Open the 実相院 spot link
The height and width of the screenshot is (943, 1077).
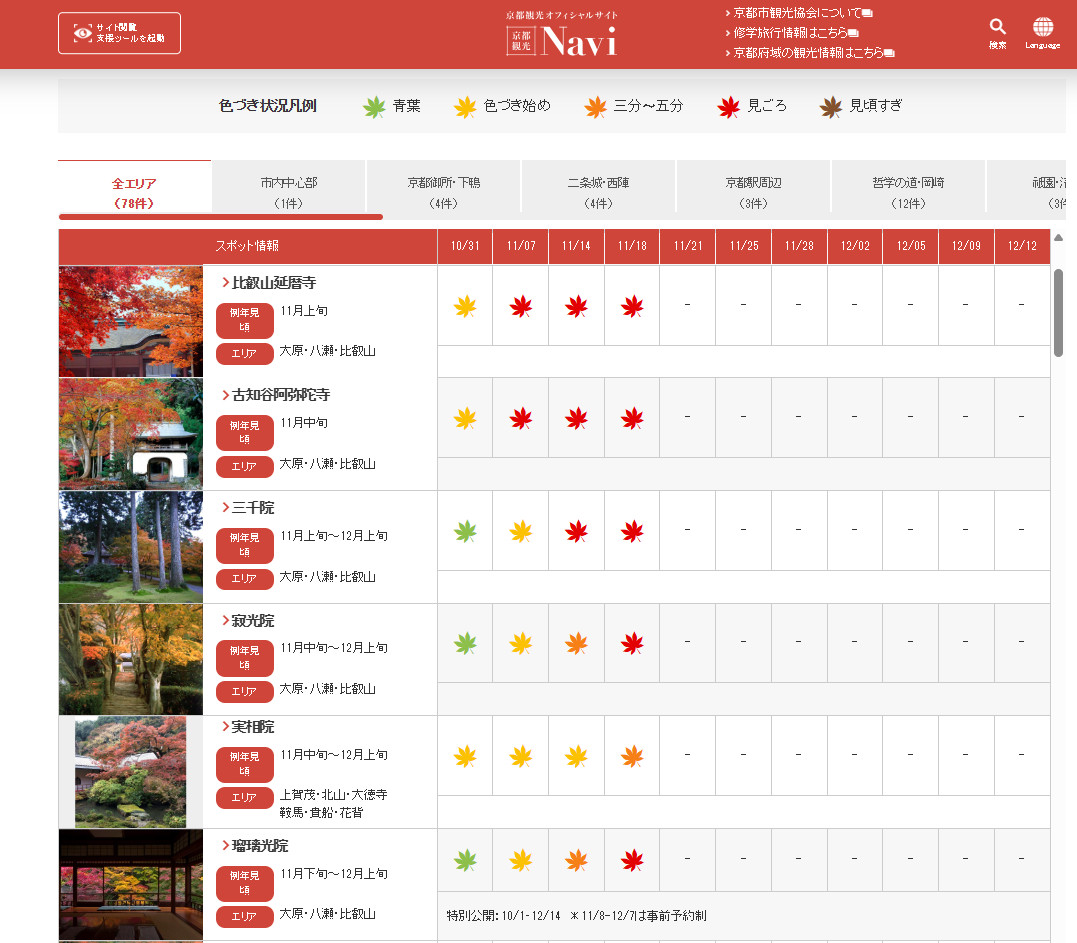coord(252,727)
